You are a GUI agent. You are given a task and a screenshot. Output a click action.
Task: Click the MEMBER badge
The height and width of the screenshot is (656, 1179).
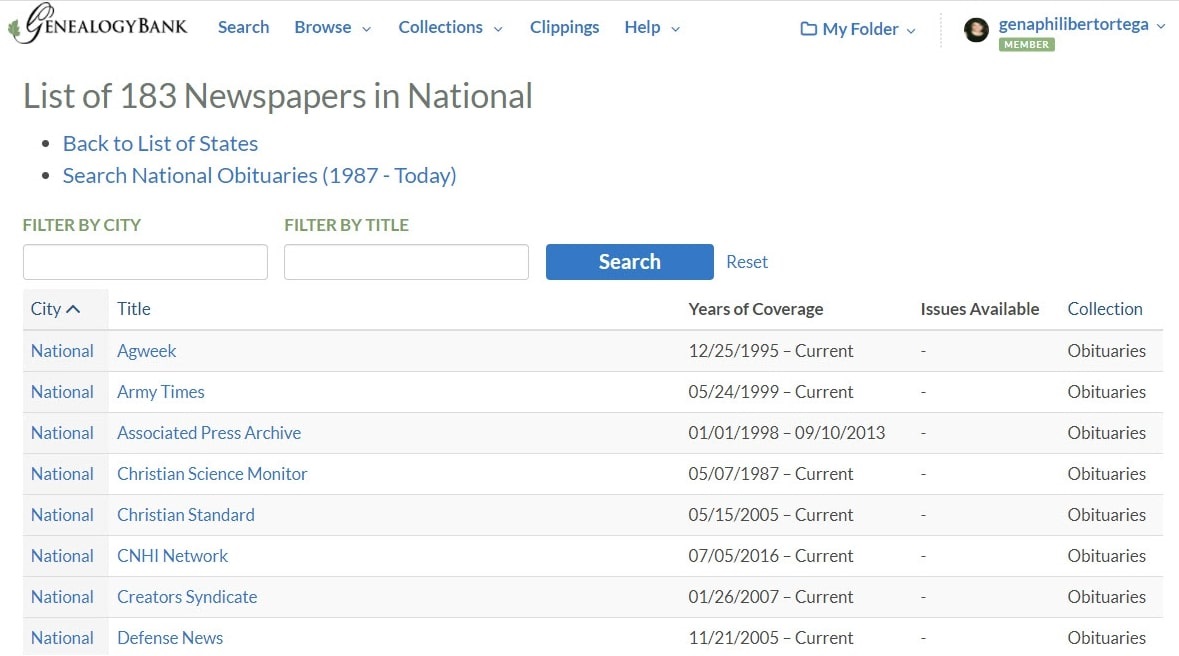click(1026, 44)
